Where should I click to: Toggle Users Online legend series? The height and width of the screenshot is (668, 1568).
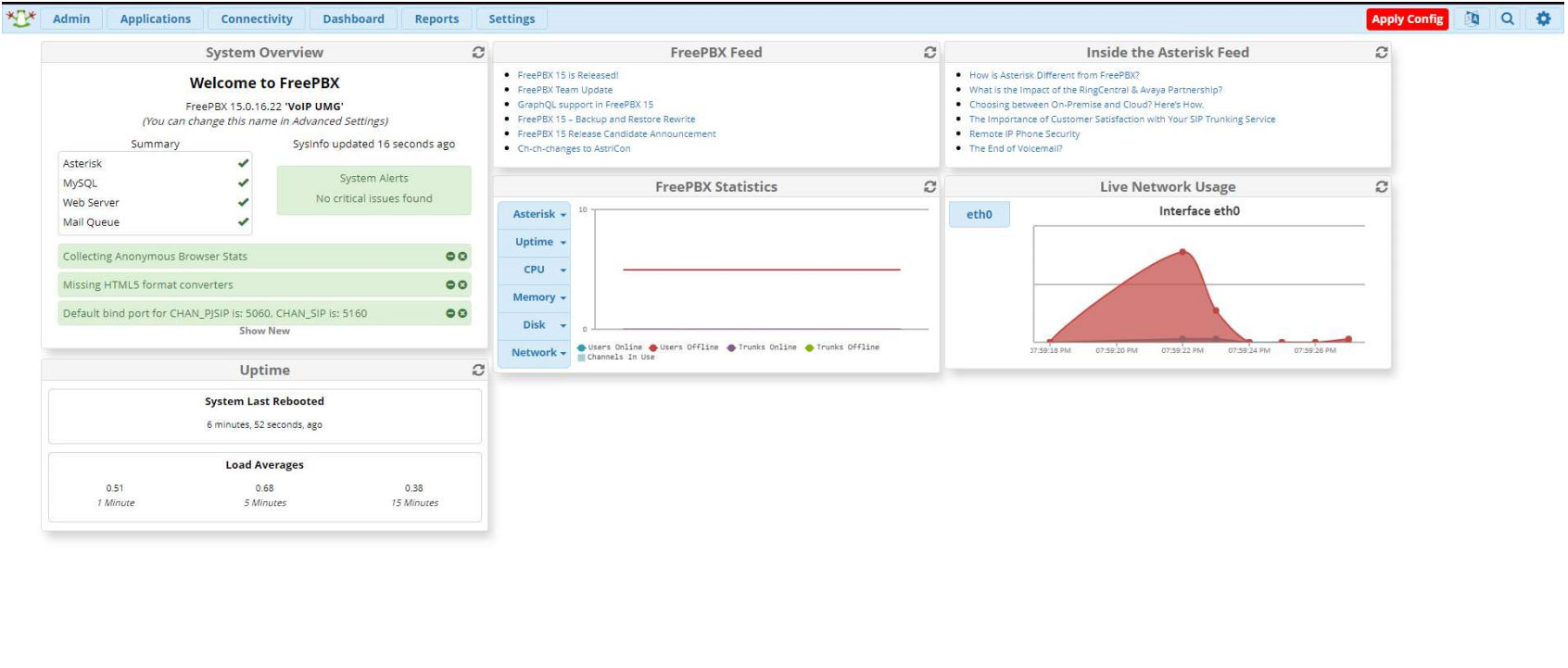click(610, 347)
